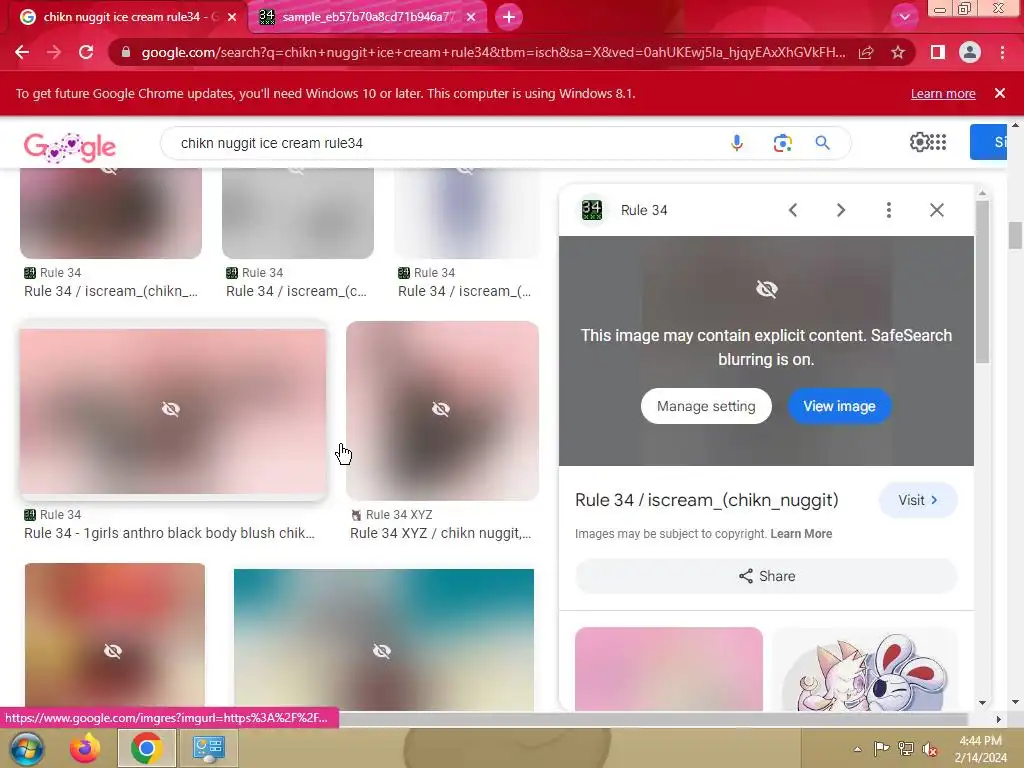The image size is (1024, 768).
Task: Click the Visit button with chevron
Action: click(918, 500)
